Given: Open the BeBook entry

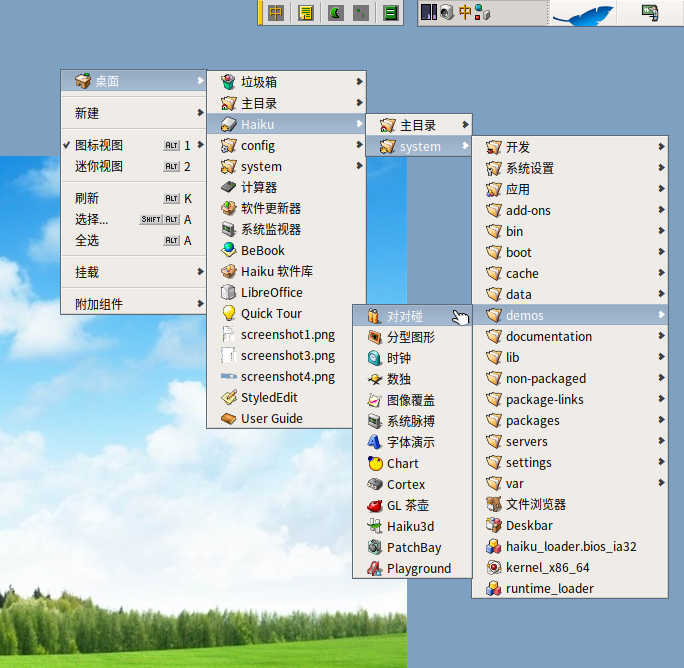Looking at the screenshot, I should point(286,250).
